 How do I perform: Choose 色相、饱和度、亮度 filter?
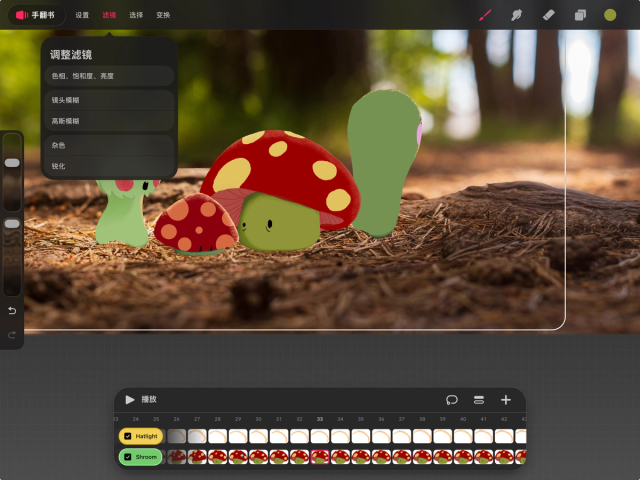pos(109,76)
